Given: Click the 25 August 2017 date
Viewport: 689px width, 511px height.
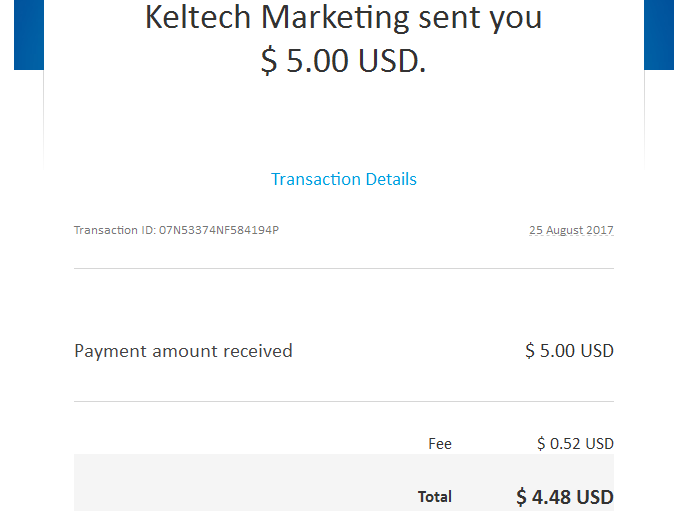Looking at the screenshot, I should [x=571, y=230].
